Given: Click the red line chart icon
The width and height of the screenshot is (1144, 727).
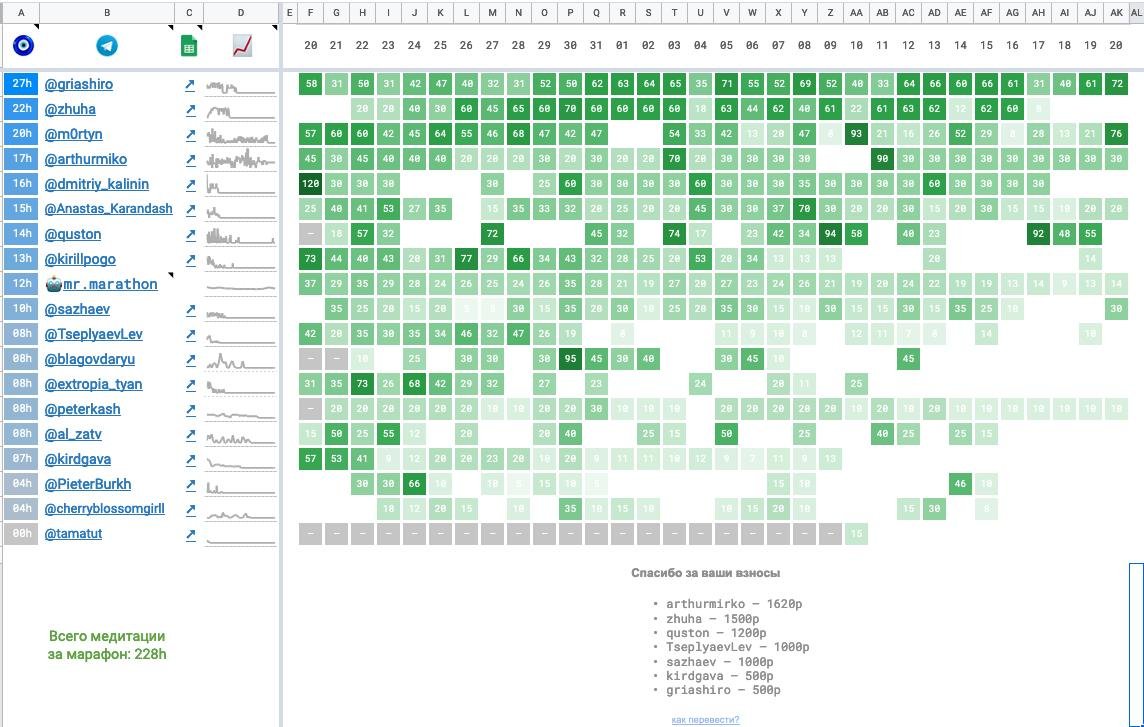Looking at the screenshot, I should (x=242, y=46).
